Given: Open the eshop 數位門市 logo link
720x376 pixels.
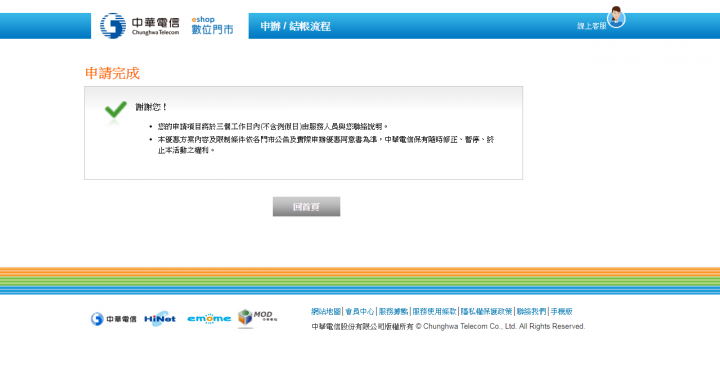Looking at the screenshot, I should click(x=212, y=26).
